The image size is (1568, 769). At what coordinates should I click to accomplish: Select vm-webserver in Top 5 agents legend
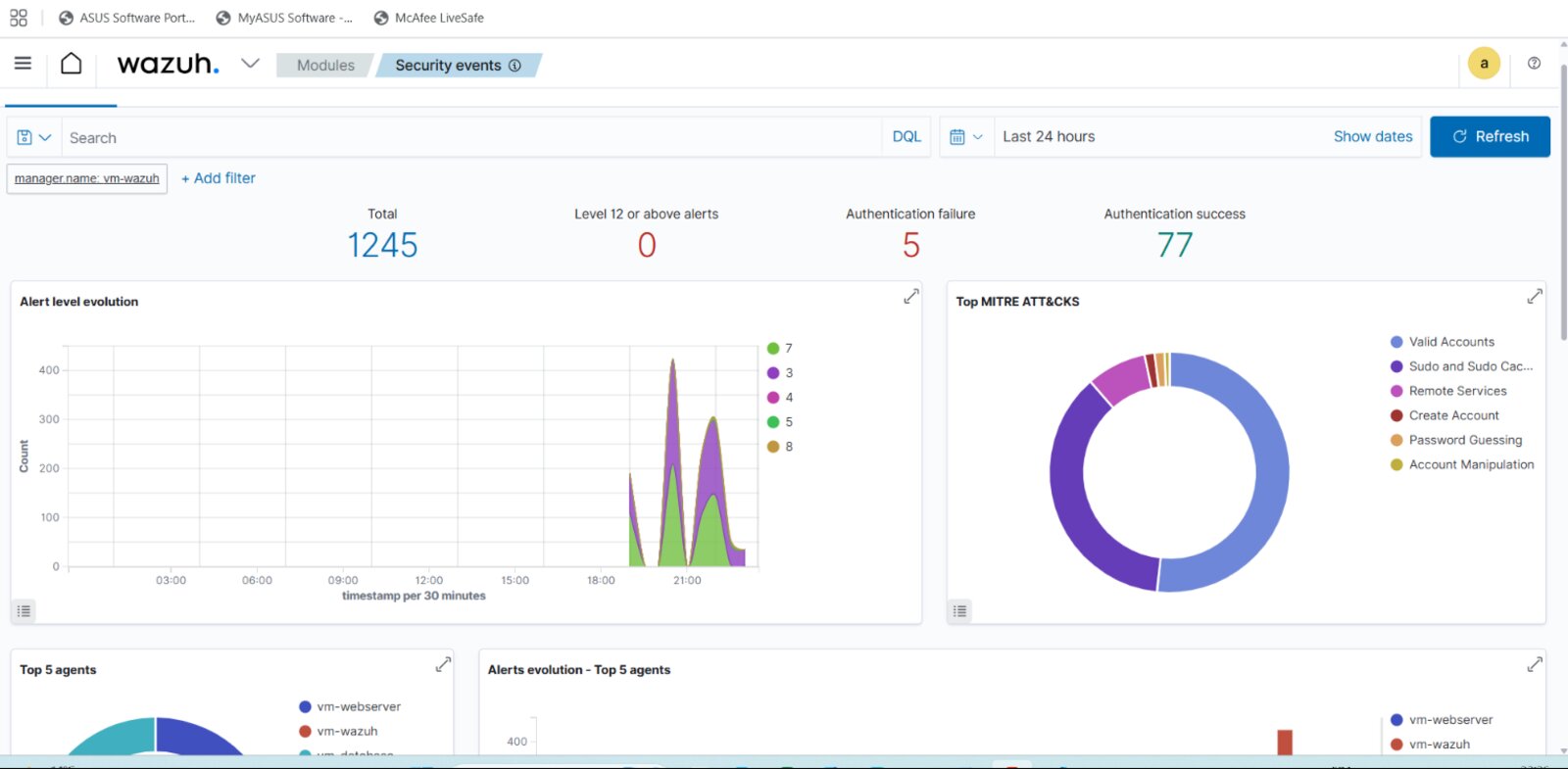(x=350, y=706)
